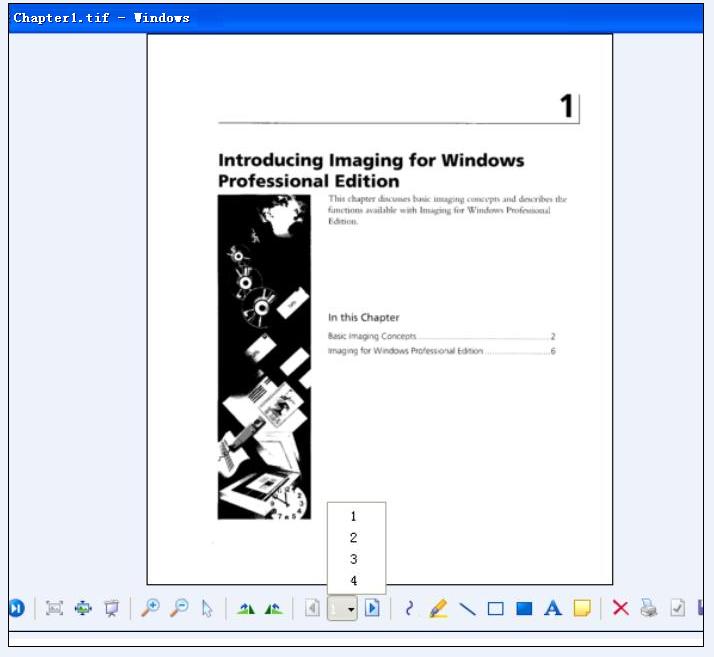The width and height of the screenshot is (714, 657).
Task: Select the yellow attached note tool
Action: coord(582,608)
